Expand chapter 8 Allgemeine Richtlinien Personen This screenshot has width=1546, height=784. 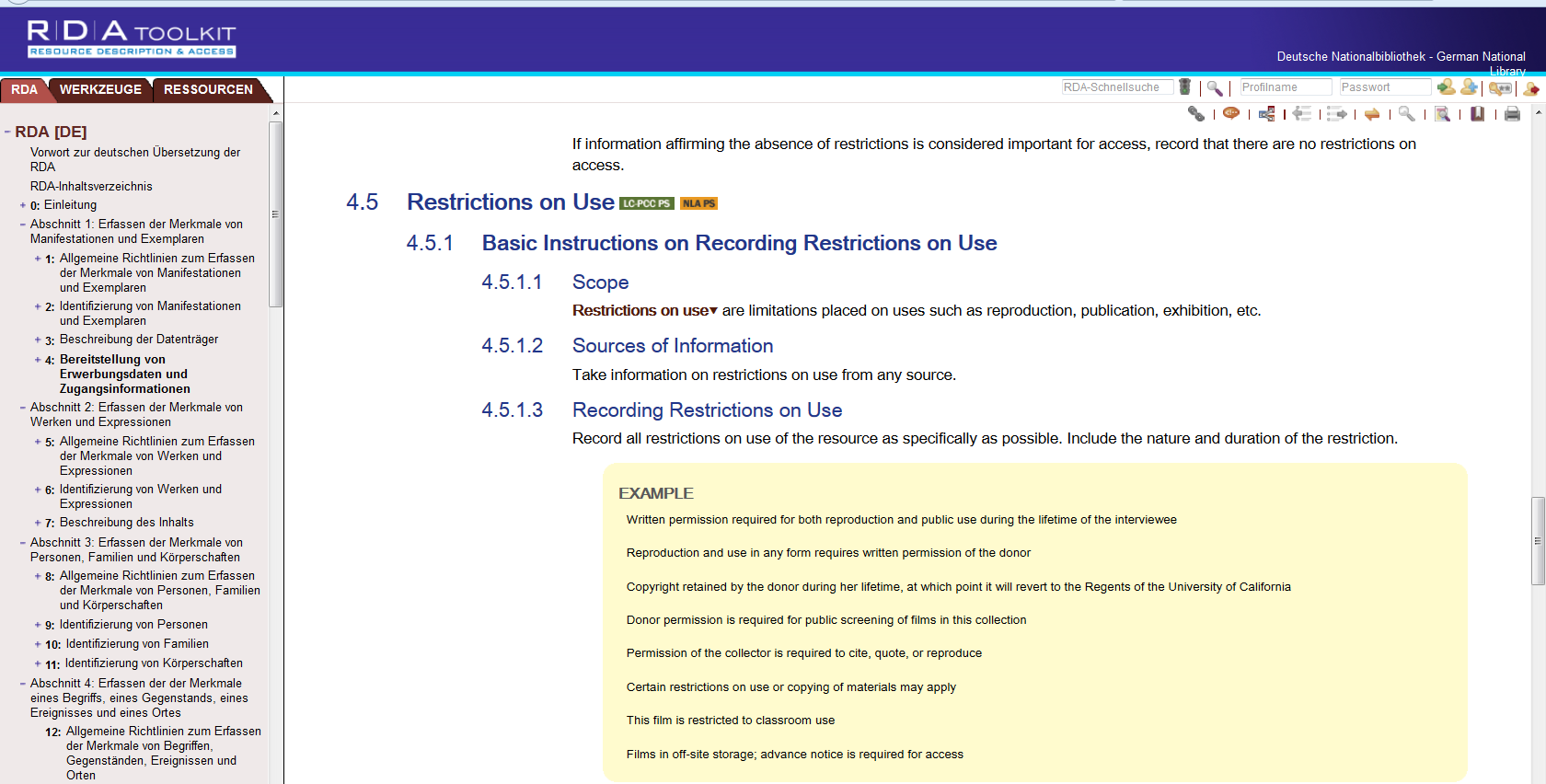(x=38, y=576)
